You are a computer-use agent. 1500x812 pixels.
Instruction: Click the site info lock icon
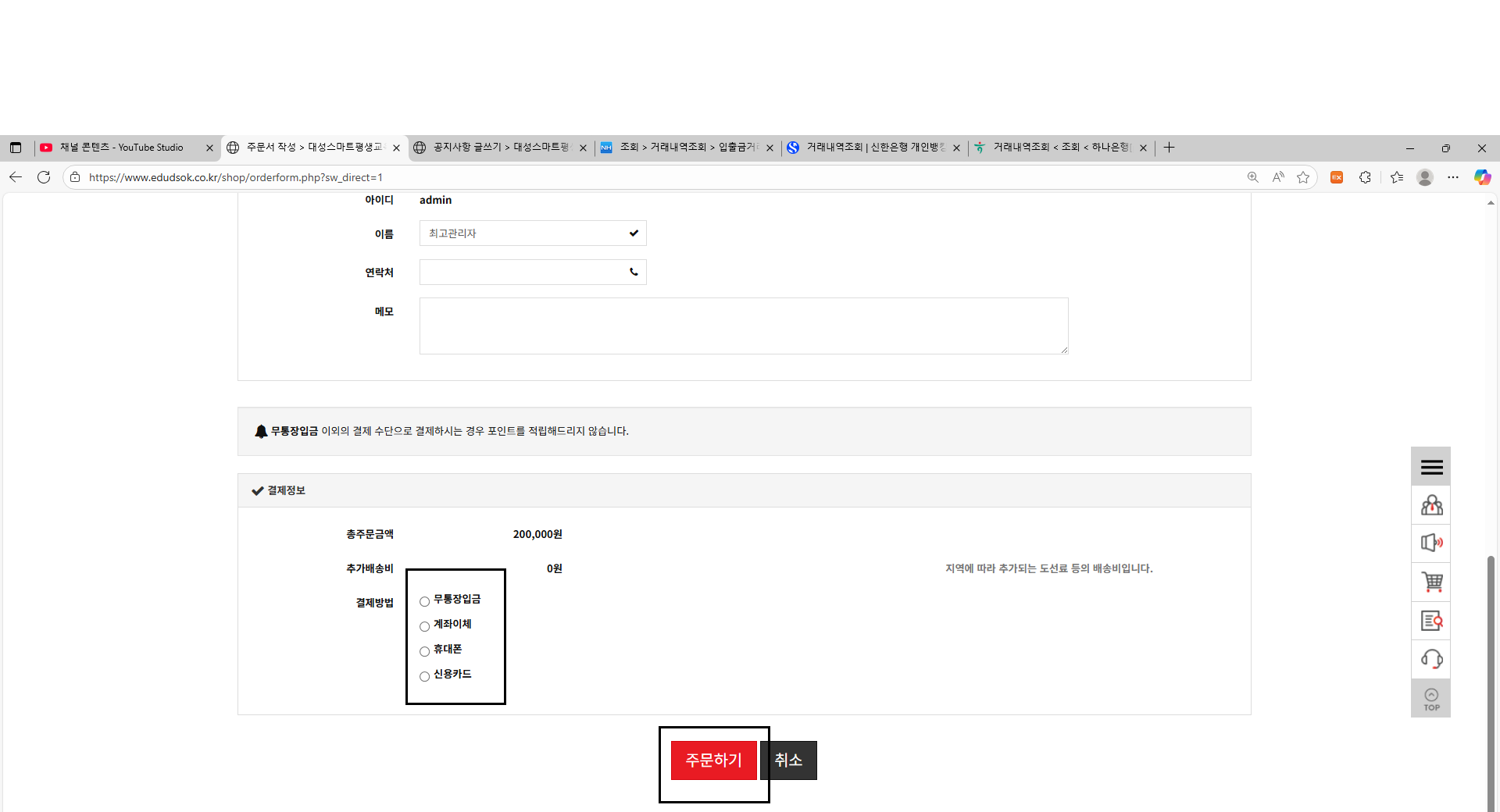75,177
